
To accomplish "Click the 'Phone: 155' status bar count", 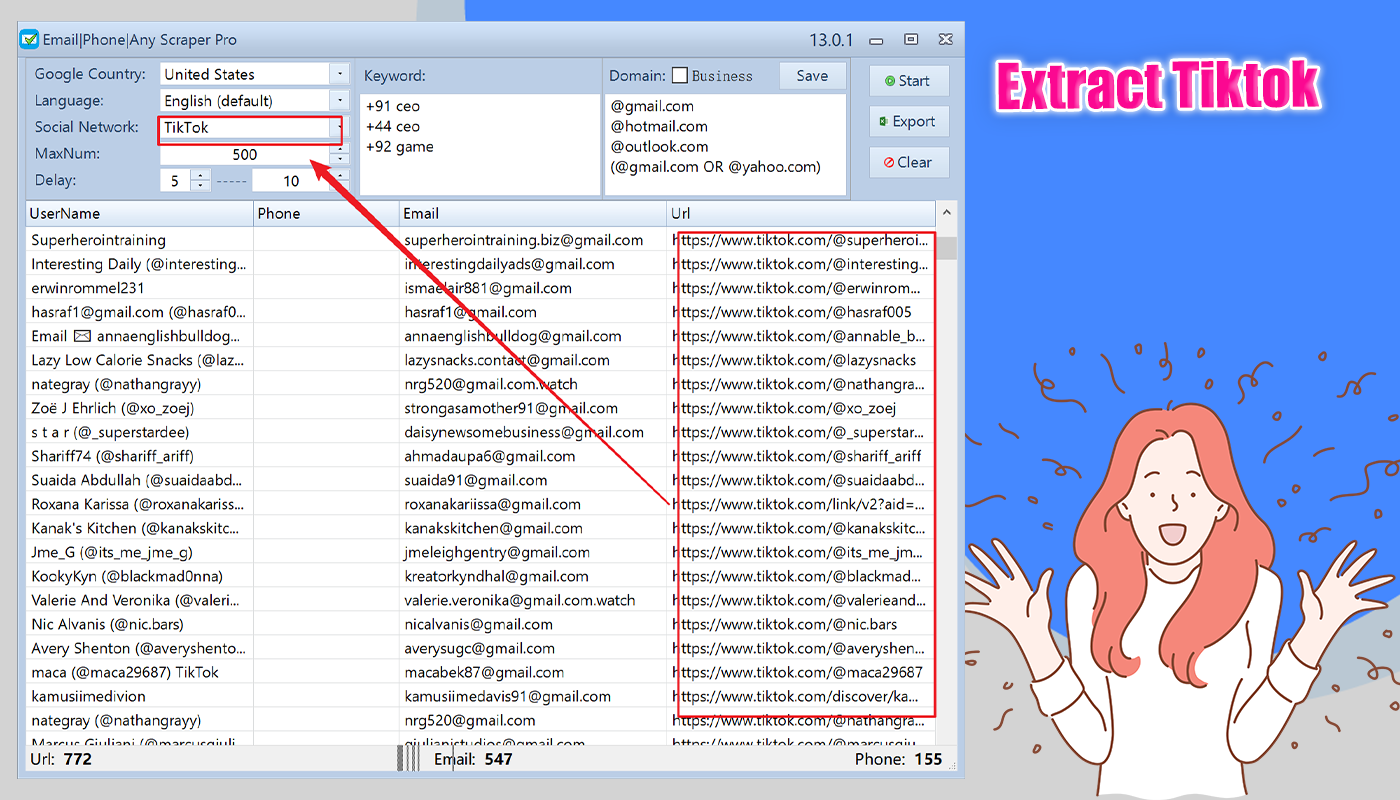I will click(x=899, y=759).
